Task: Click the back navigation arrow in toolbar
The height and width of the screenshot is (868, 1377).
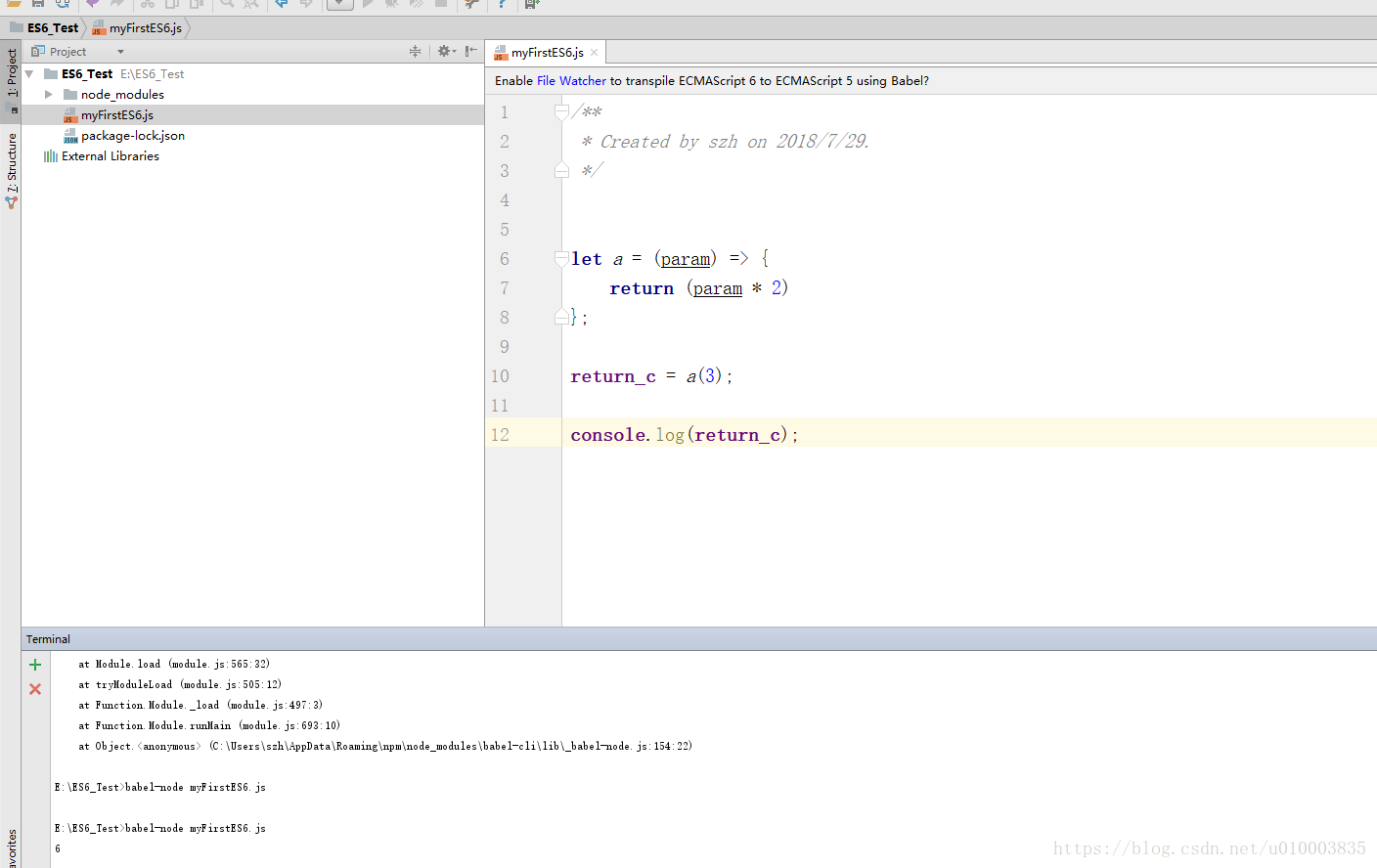Action: pyautogui.click(x=282, y=4)
